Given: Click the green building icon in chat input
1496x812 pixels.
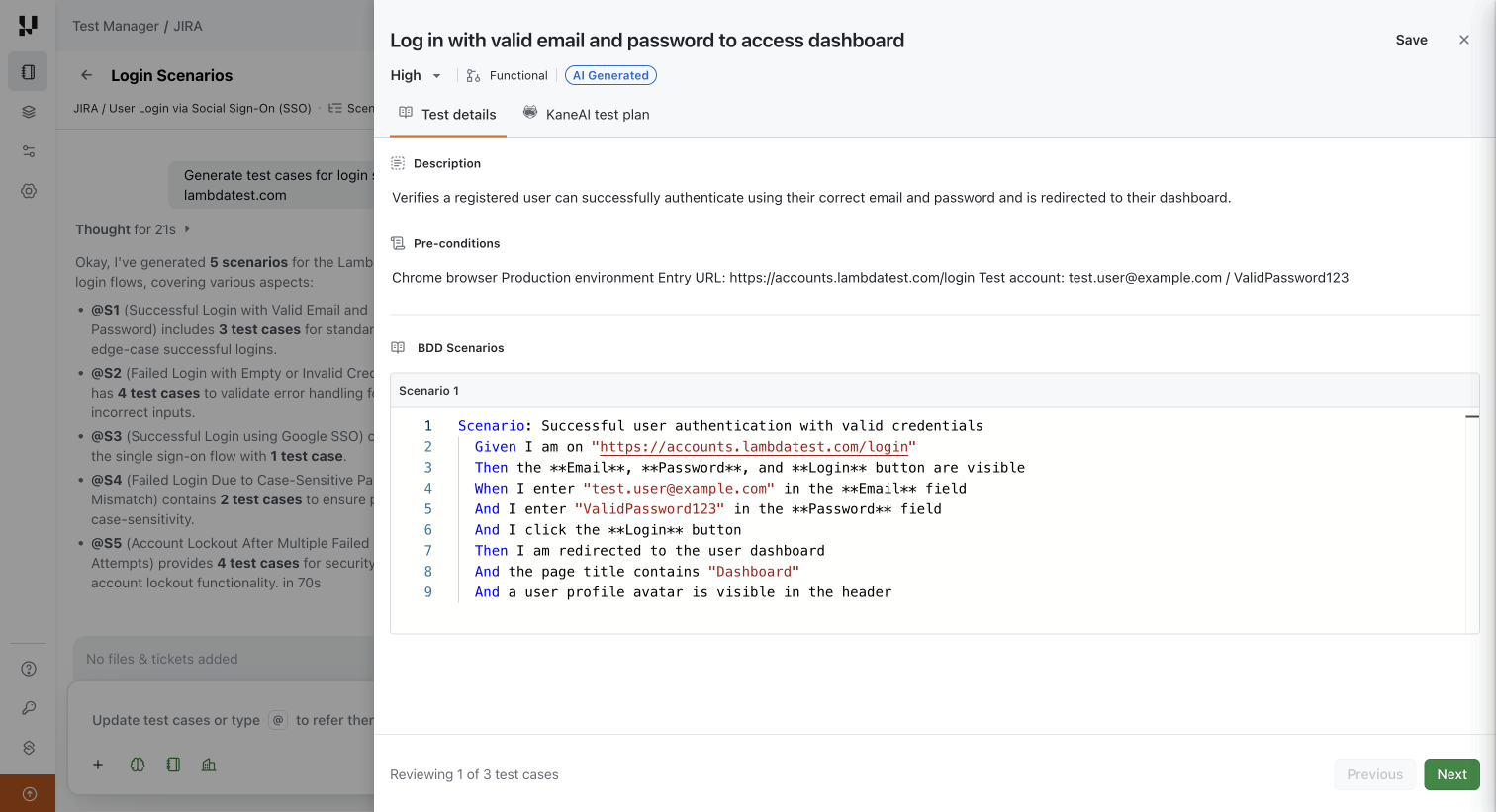Looking at the screenshot, I should [209, 765].
